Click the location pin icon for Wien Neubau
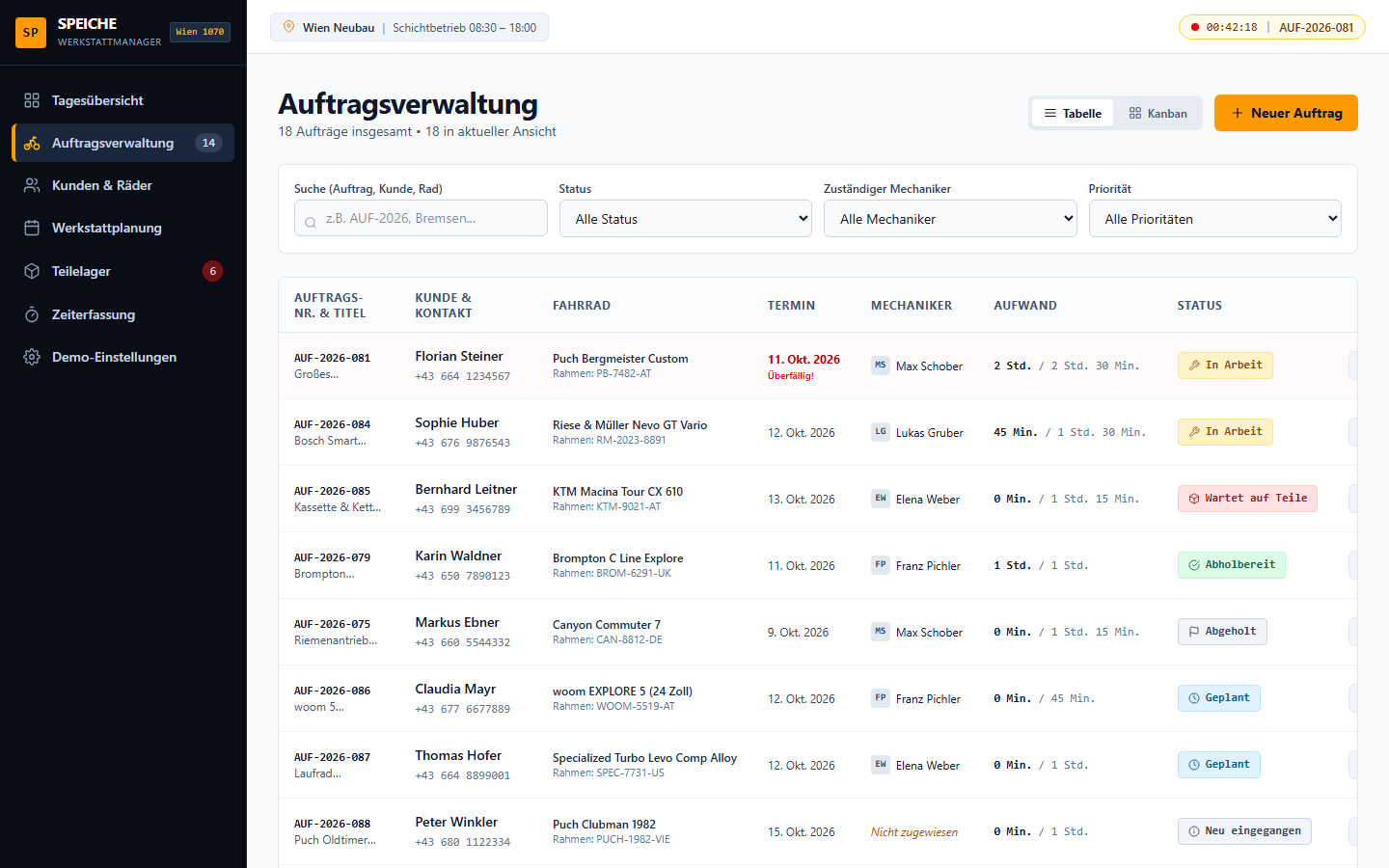 click(x=288, y=27)
